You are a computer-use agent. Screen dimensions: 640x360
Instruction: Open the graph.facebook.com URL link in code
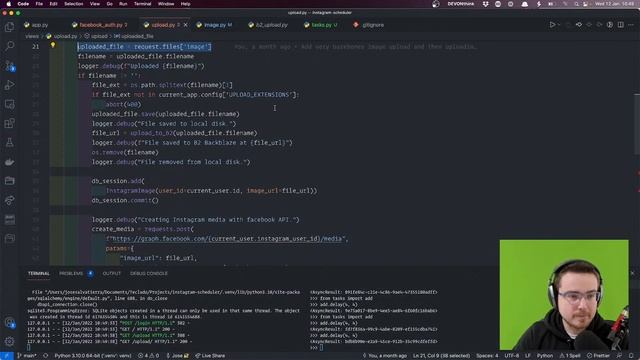228,239
